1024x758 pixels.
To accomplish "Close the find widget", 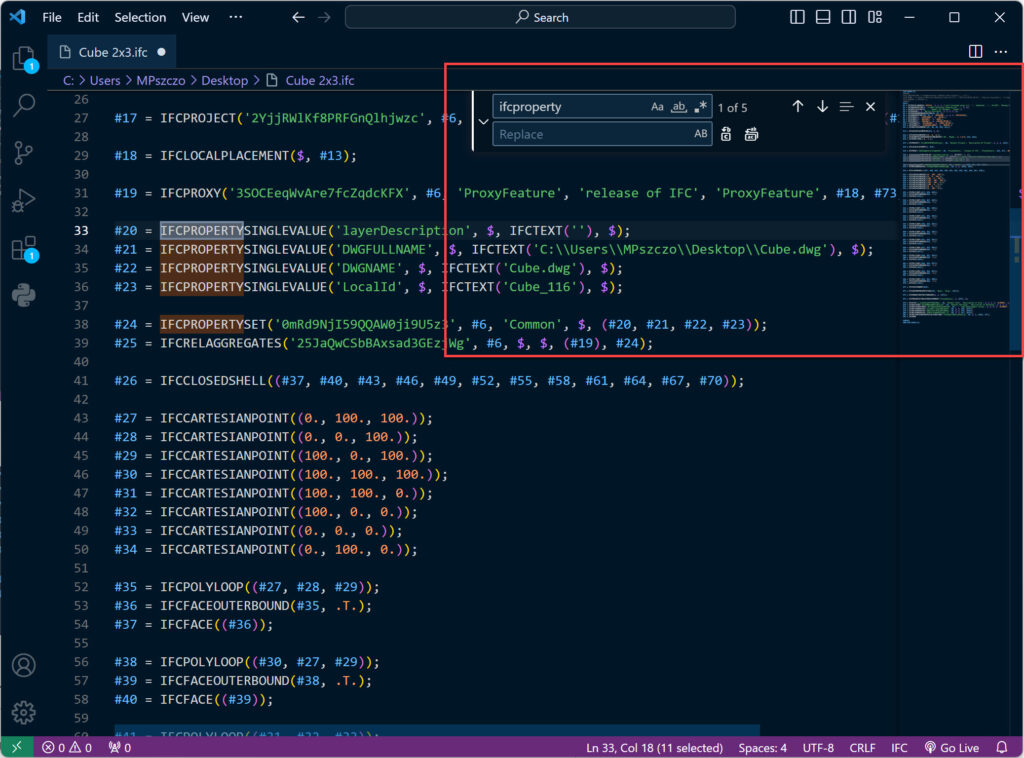I will tap(871, 106).
